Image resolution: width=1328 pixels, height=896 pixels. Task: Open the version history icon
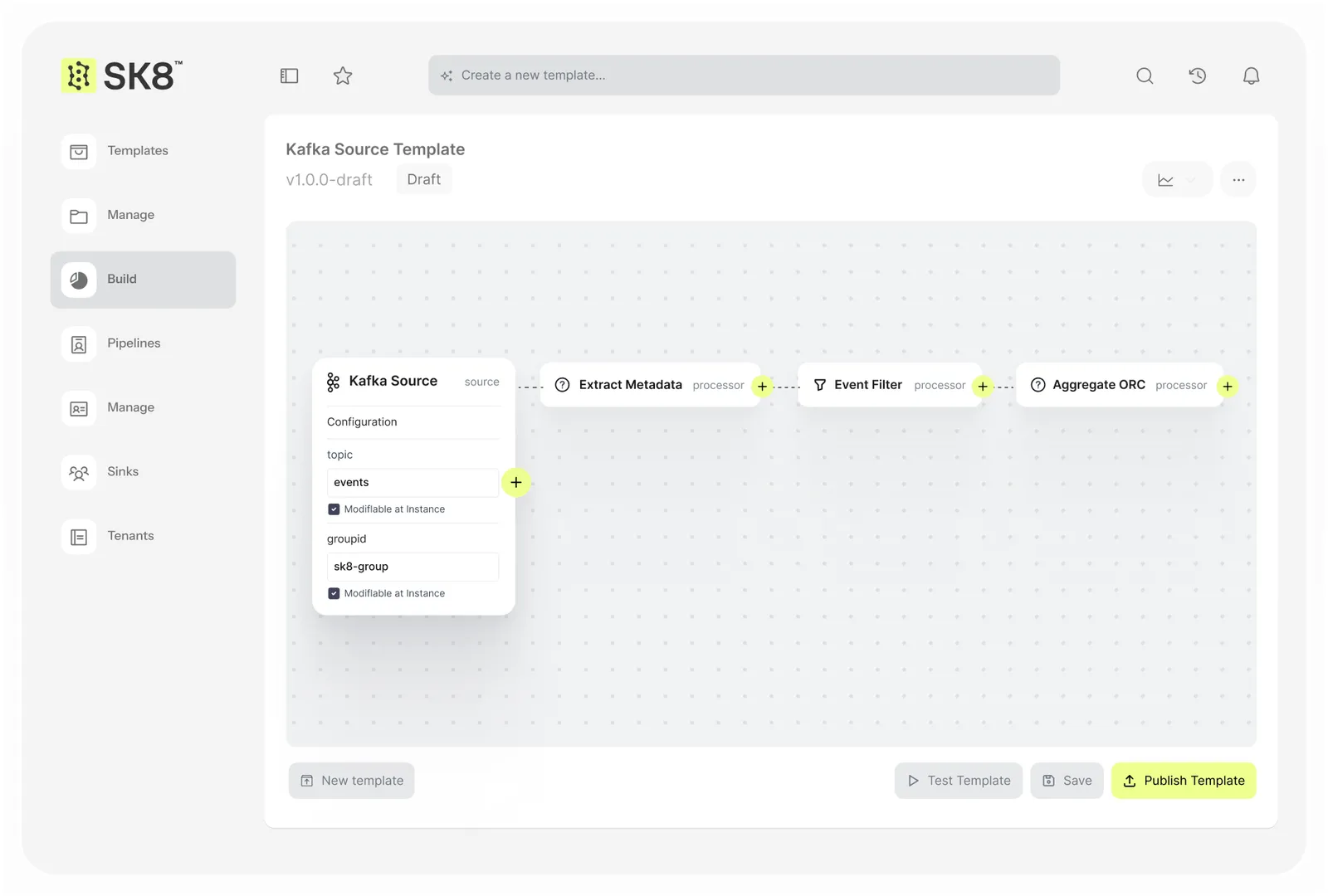point(1198,75)
